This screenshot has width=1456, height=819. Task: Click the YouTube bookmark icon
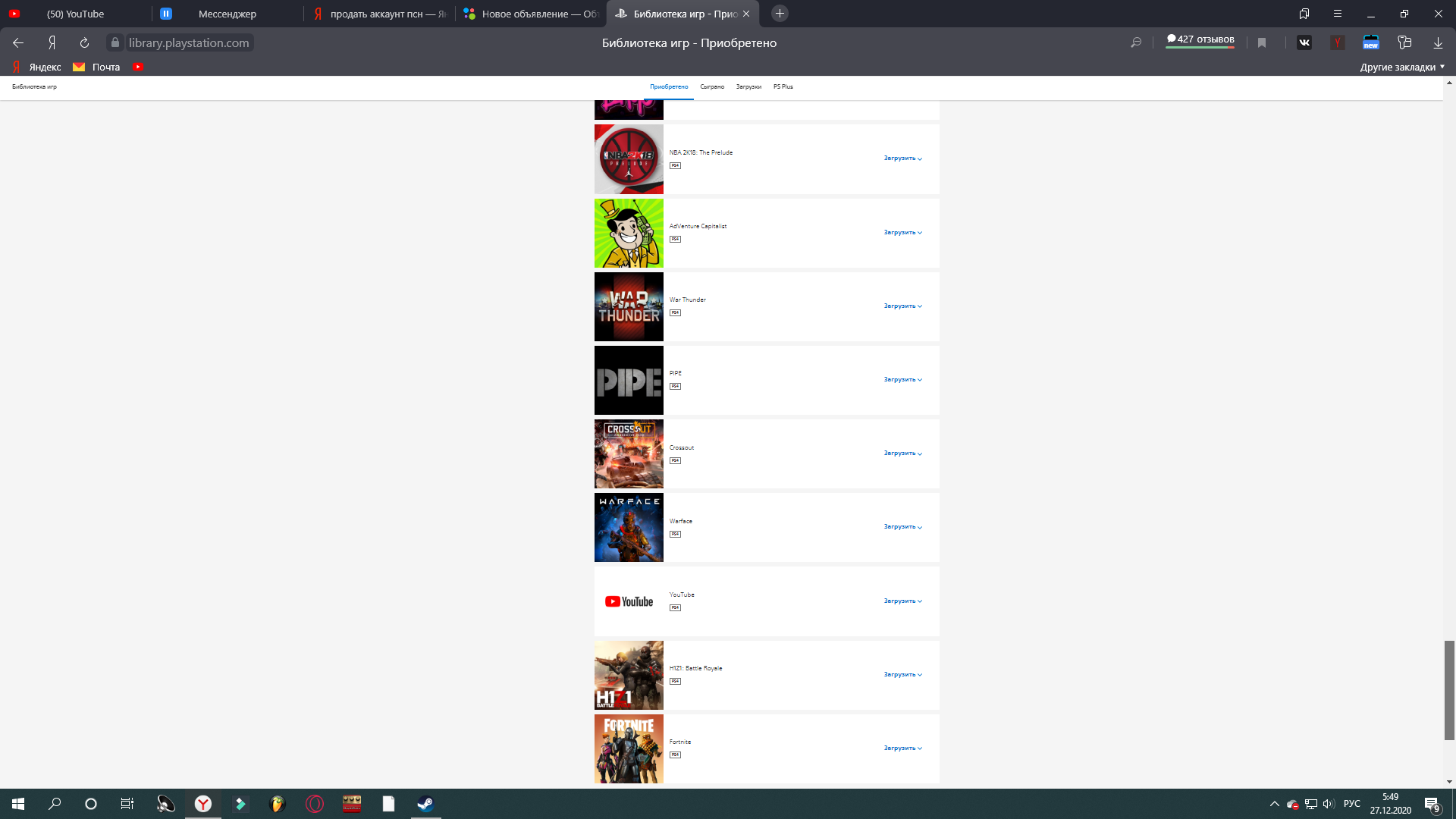coord(138,67)
